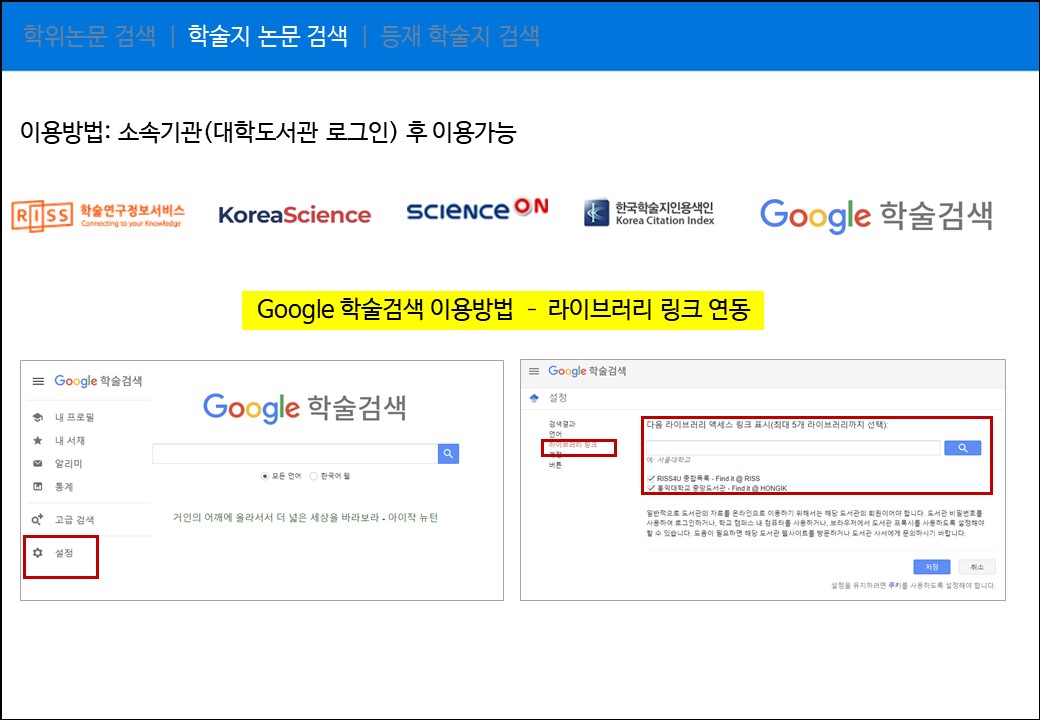This screenshot has width=1040, height=720.
Task: Select 라이브러리 링크 in settings menu
Action: point(572,445)
